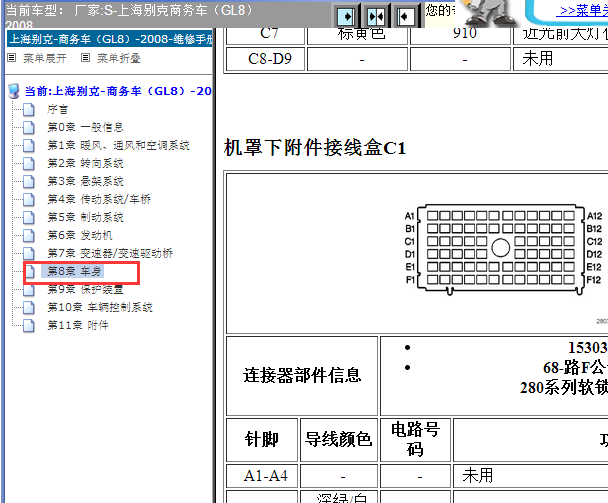Viewport: 608px width, 503px height.
Task: Click the page icon beside 第8章 车身
Action: point(29,271)
